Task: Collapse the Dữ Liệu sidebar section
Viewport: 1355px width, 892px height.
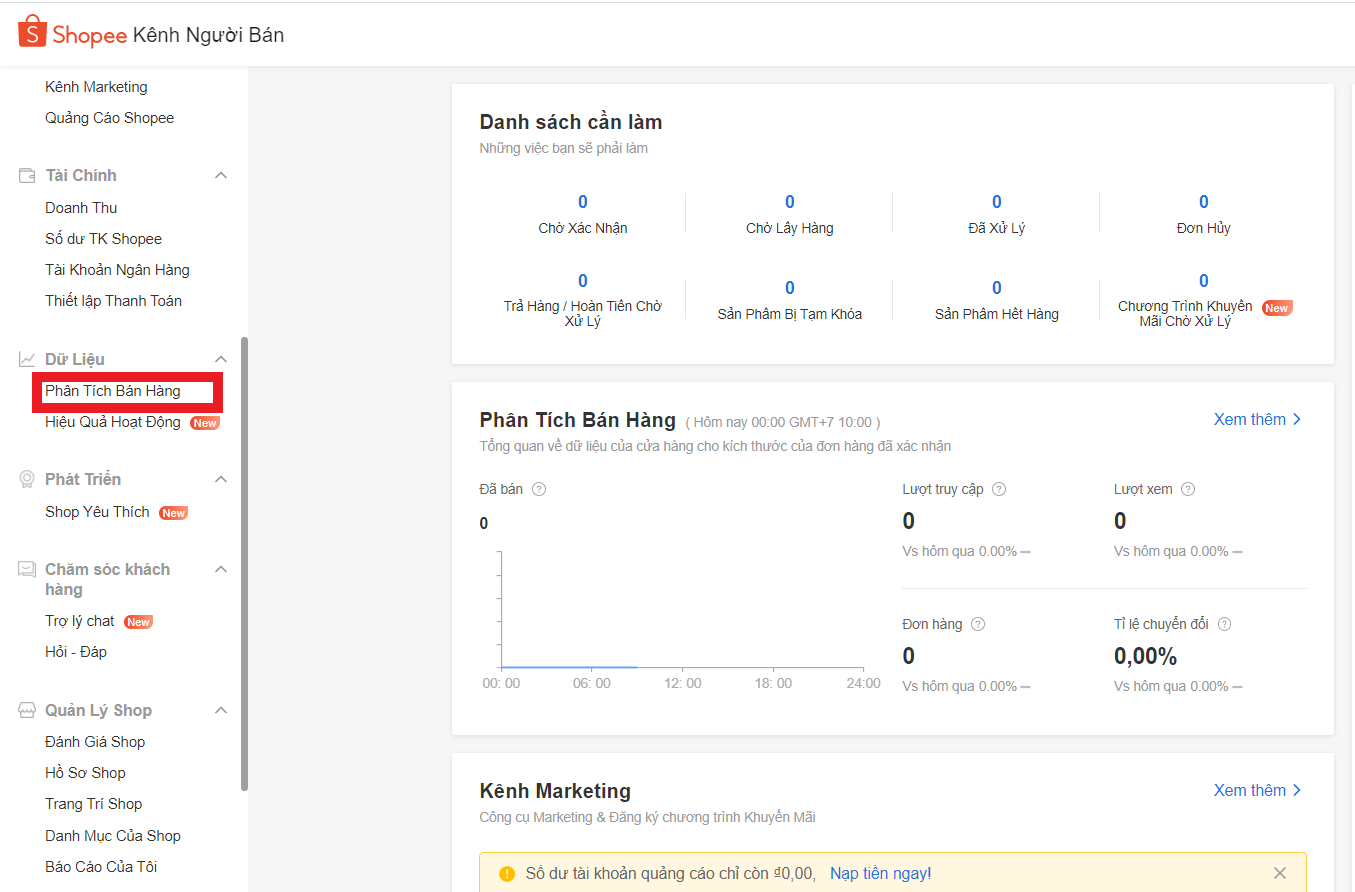Action: coord(221,359)
